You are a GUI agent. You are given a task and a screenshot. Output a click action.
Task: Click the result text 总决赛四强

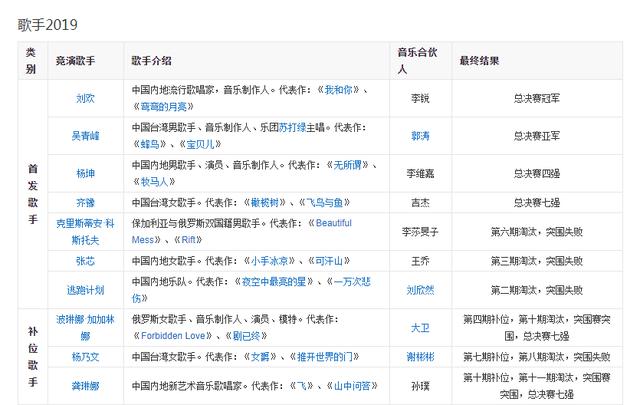(537, 174)
